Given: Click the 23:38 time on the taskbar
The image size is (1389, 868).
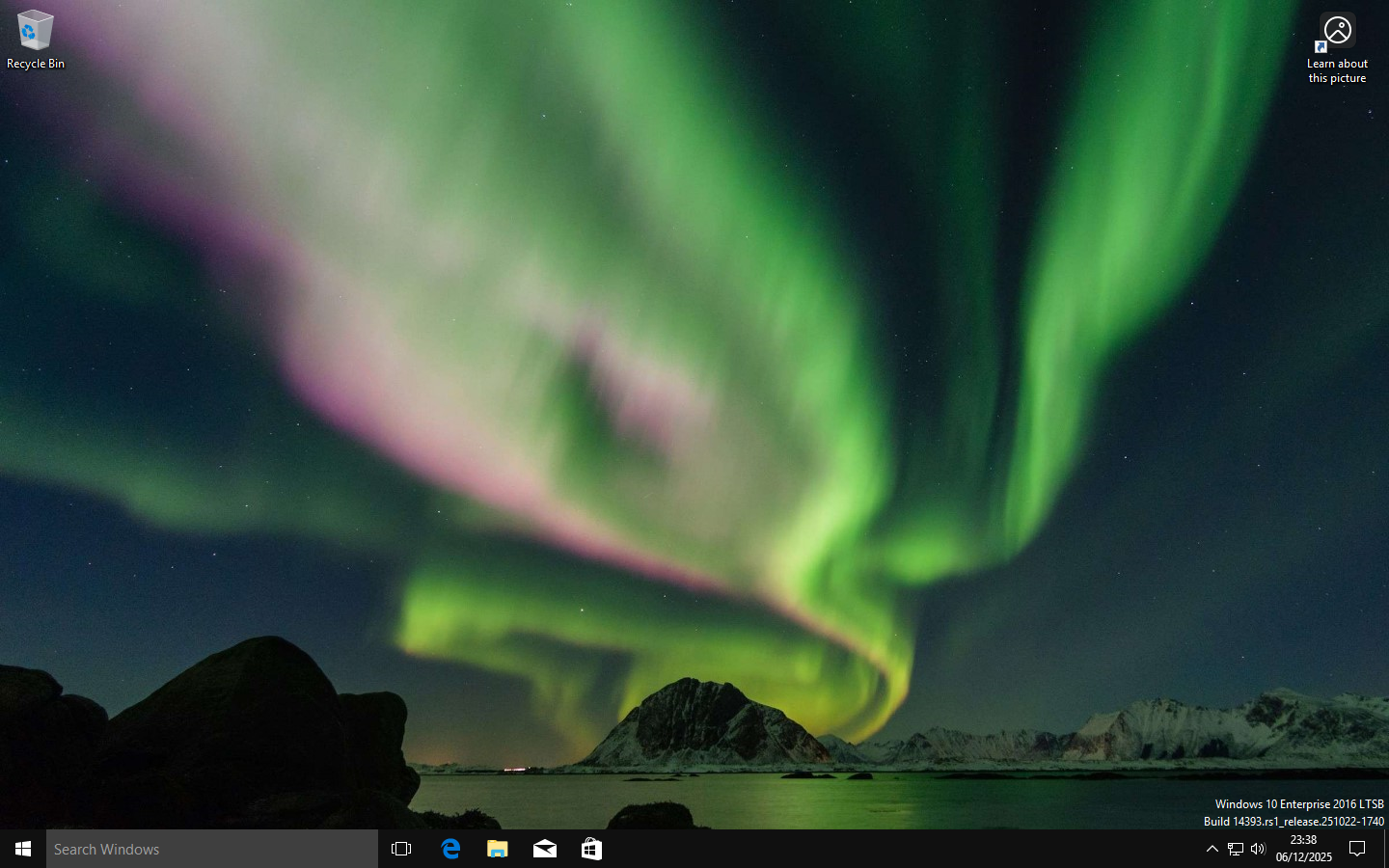Looking at the screenshot, I should pyautogui.click(x=1303, y=840).
